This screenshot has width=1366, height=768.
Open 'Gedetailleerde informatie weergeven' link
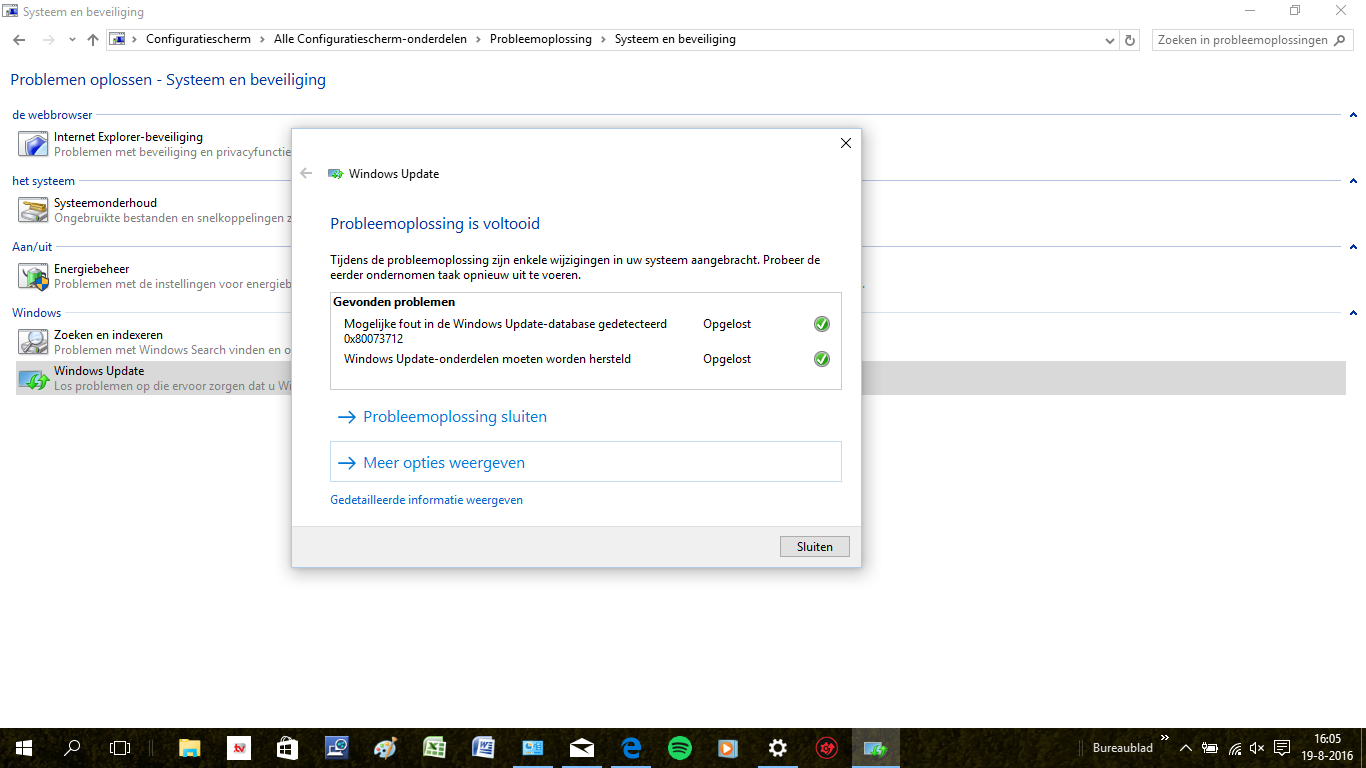(x=426, y=500)
